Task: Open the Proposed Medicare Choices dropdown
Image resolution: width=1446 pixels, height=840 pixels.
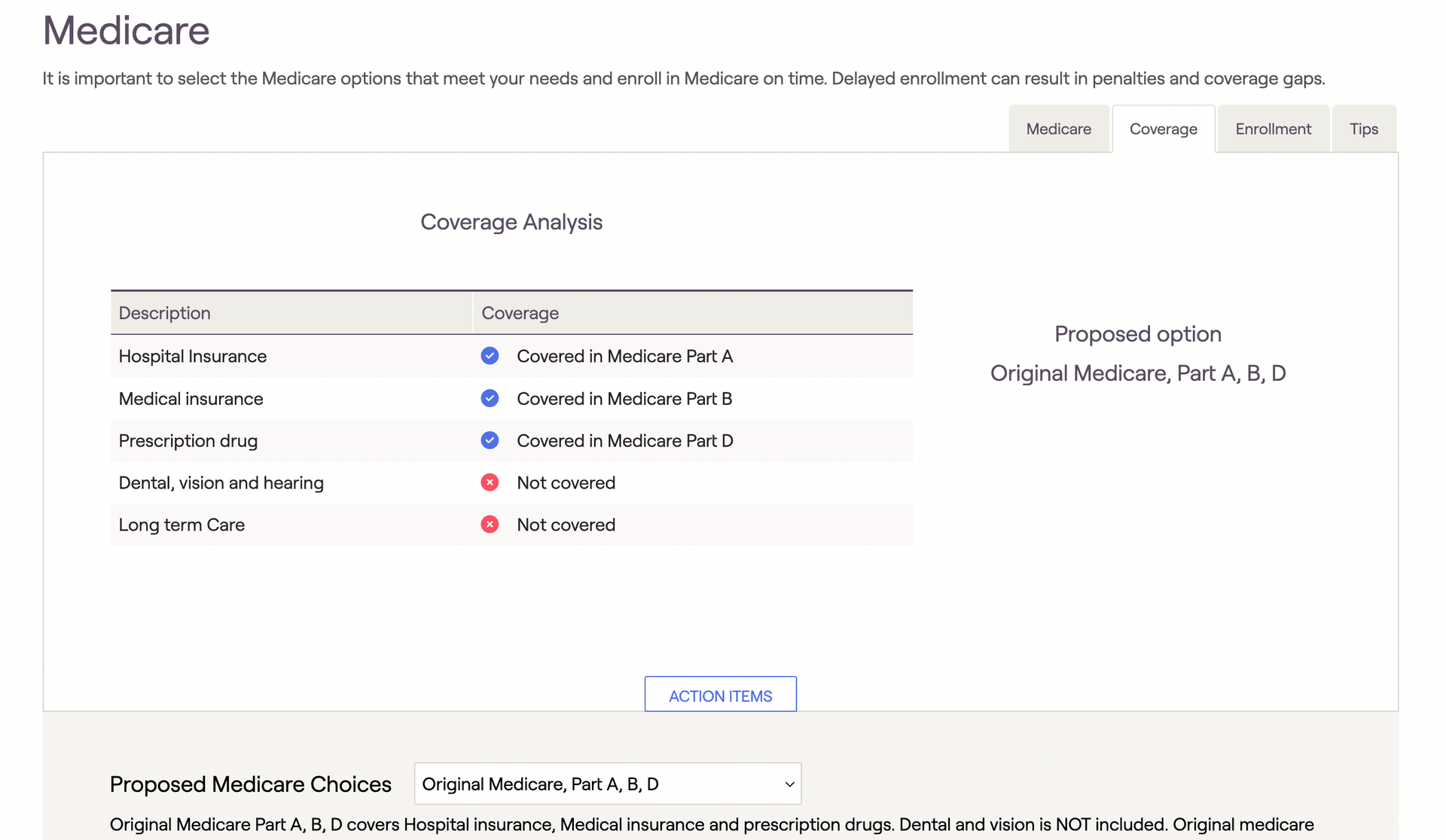Action: pos(607,784)
